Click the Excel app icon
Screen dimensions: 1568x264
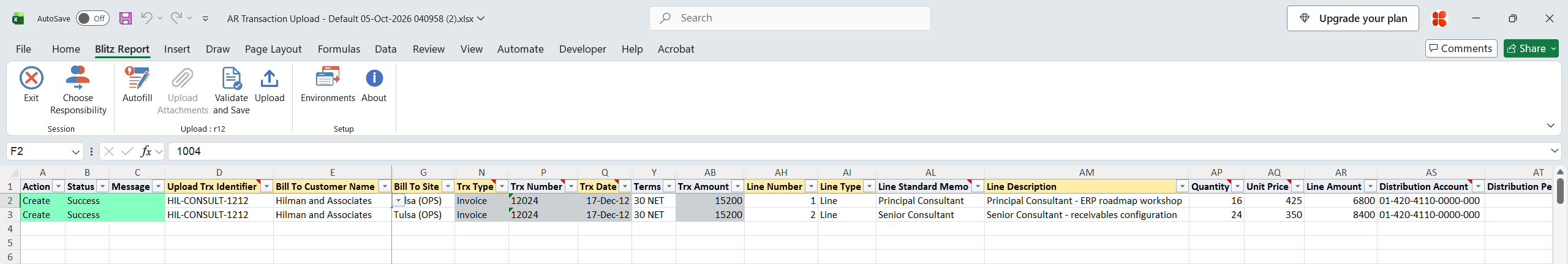(18, 18)
